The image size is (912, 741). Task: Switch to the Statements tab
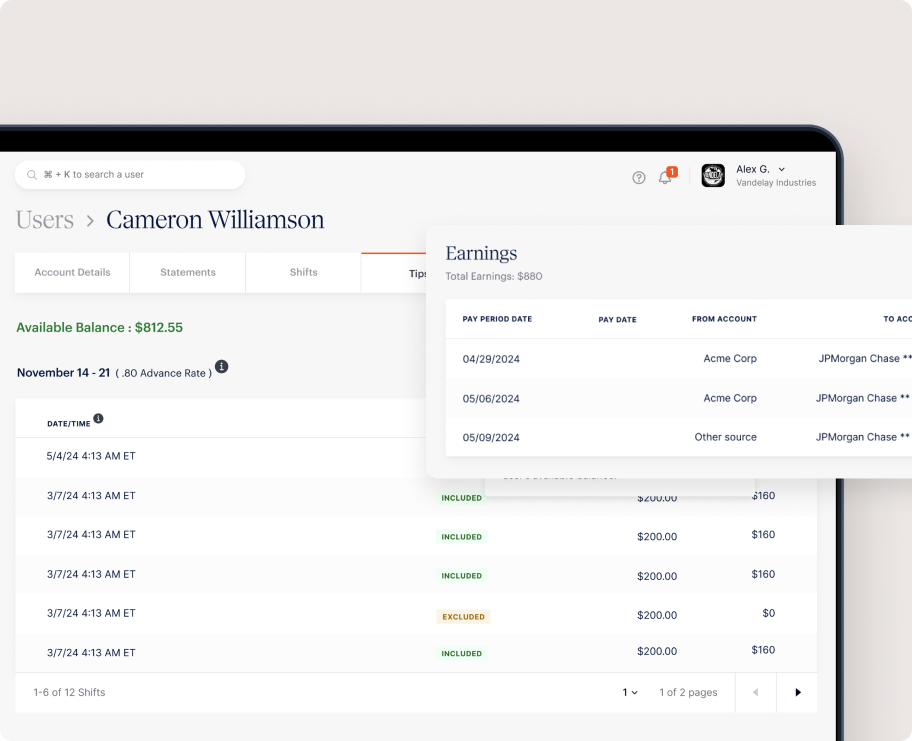click(188, 272)
